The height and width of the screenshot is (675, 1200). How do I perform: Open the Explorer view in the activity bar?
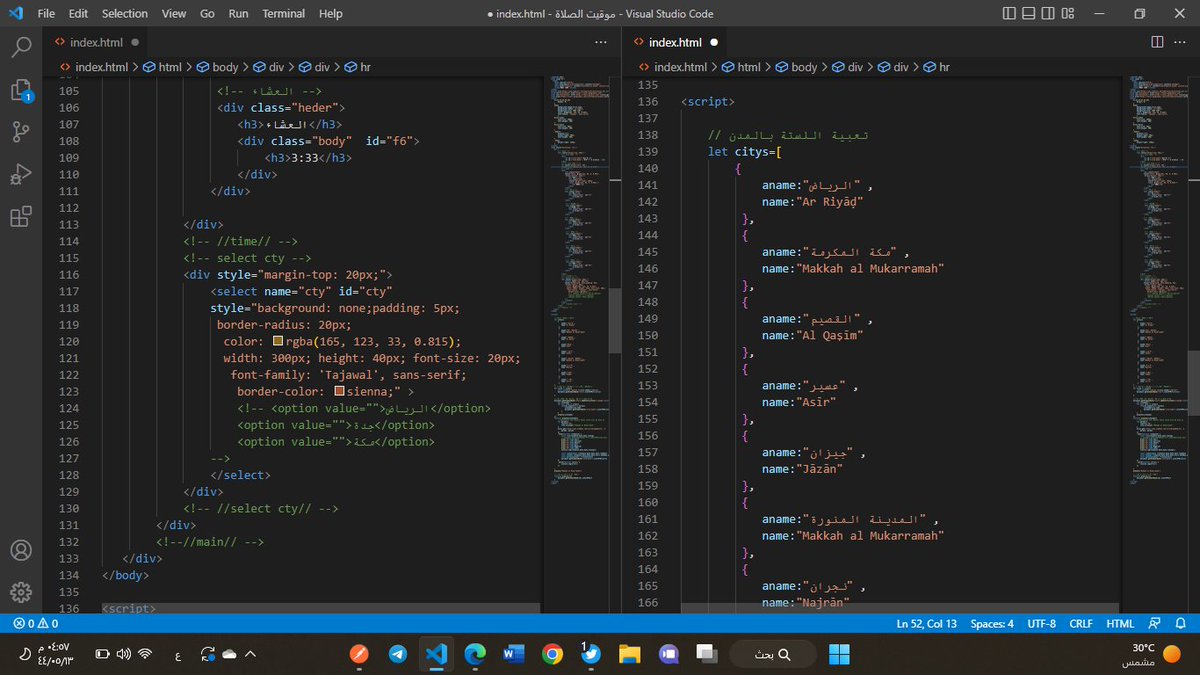21,89
